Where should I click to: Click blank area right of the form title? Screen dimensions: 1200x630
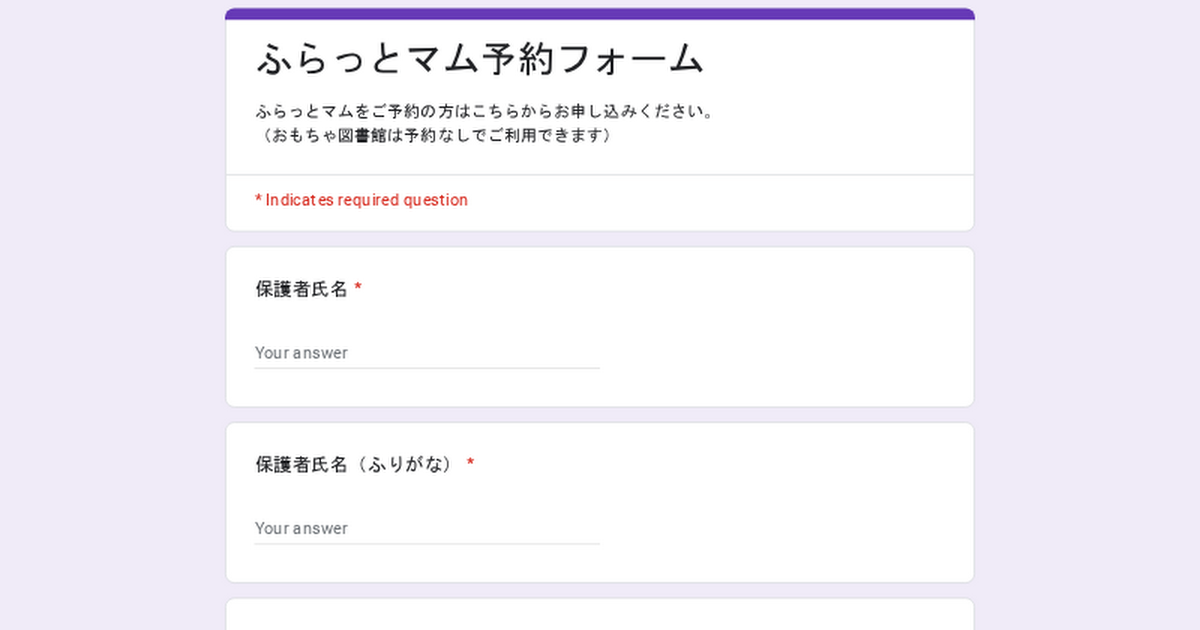(840, 60)
